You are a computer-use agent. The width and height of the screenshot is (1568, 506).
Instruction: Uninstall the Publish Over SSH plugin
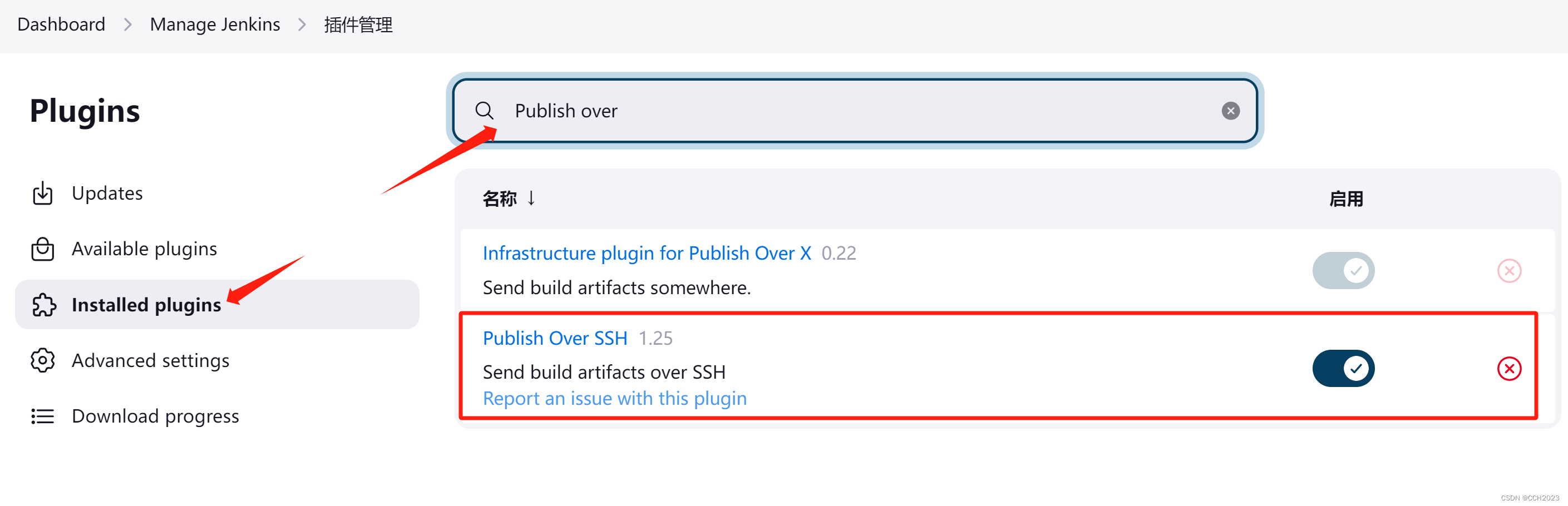pos(1509,369)
